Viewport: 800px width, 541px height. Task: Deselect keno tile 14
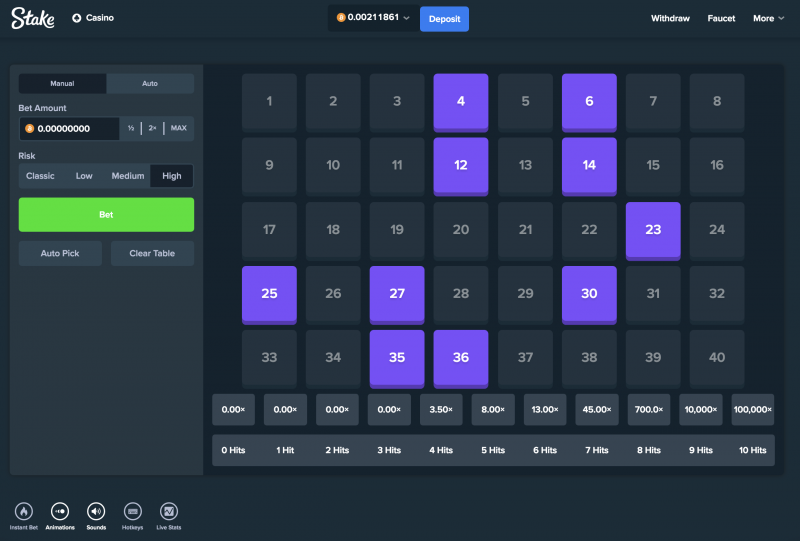click(x=589, y=166)
